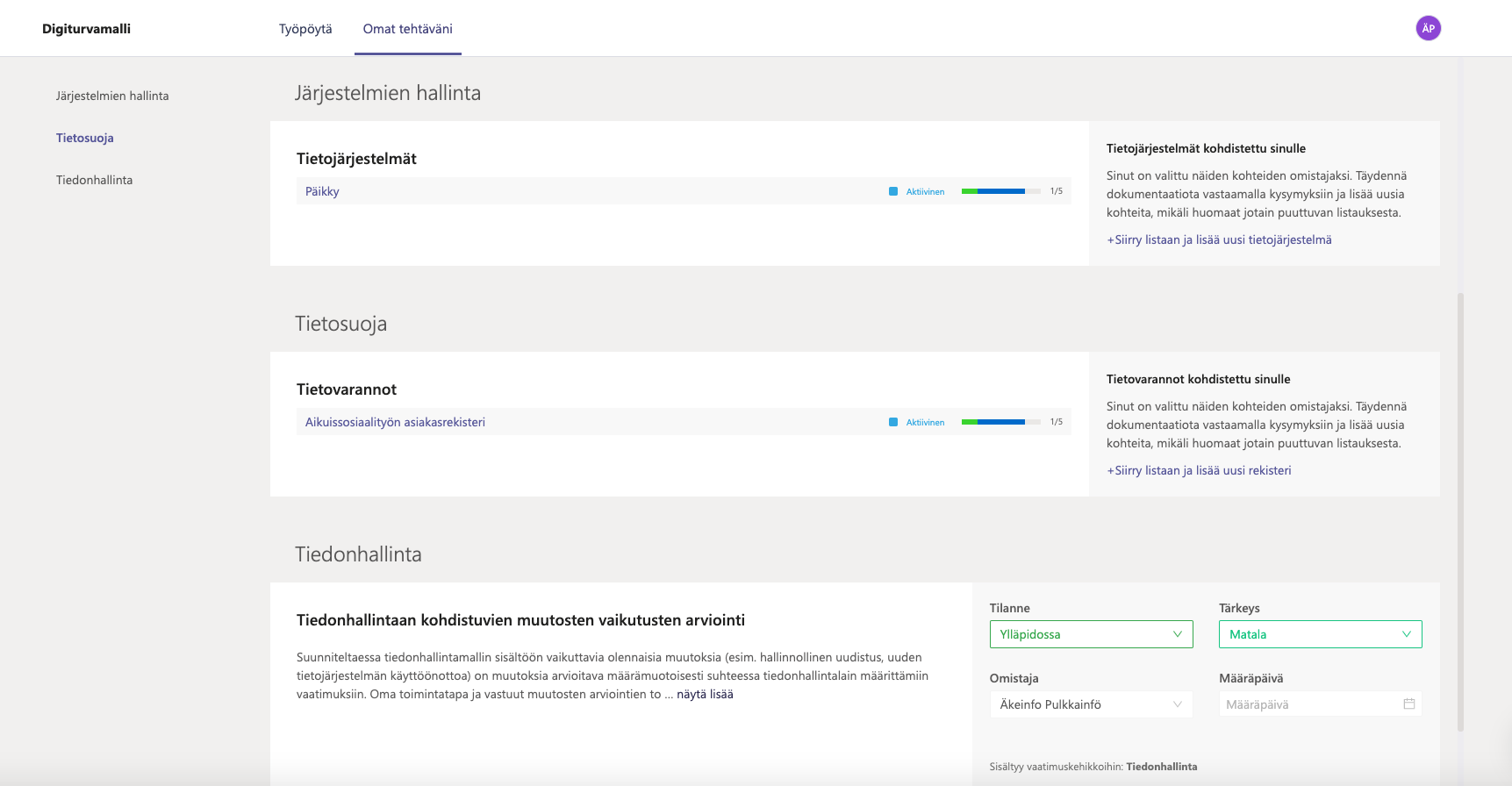The image size is (1512, 786).
Task: Click the Tietojärjestelmät kohdistettu sinulle heading
Action: (x=1206, y=148)
